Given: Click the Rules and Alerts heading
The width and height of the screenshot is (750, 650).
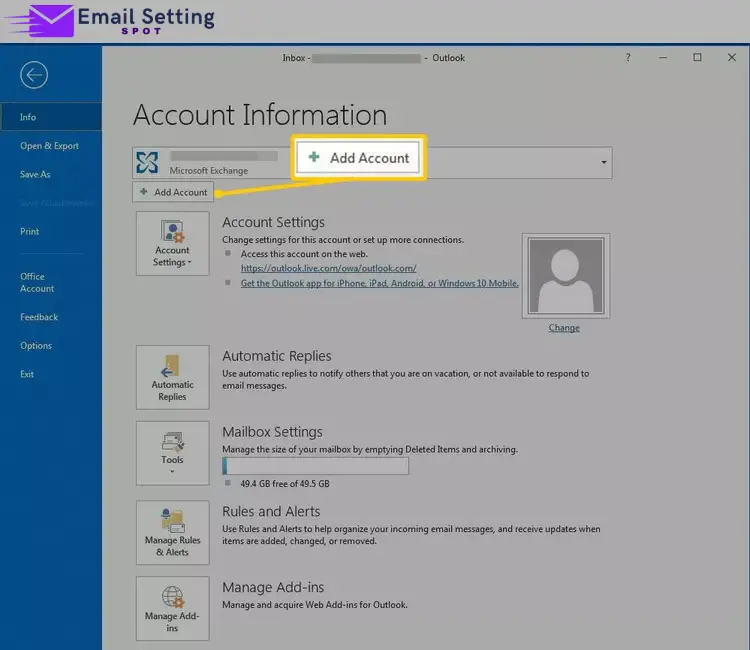Looking at the screenshot, I should 271,511.
